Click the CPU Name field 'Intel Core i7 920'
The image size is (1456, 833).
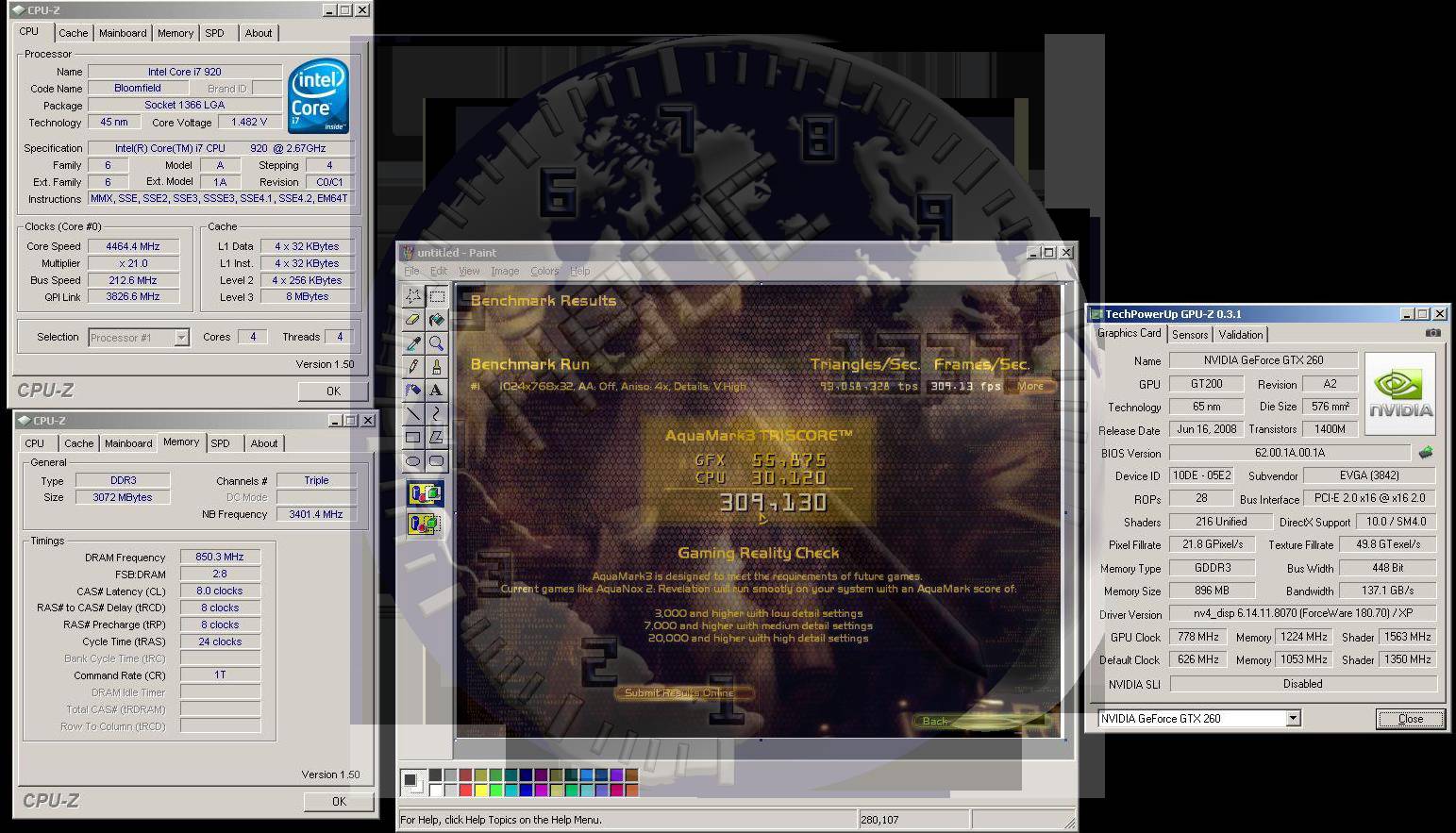pyautogui.click(x=185, y=72)
